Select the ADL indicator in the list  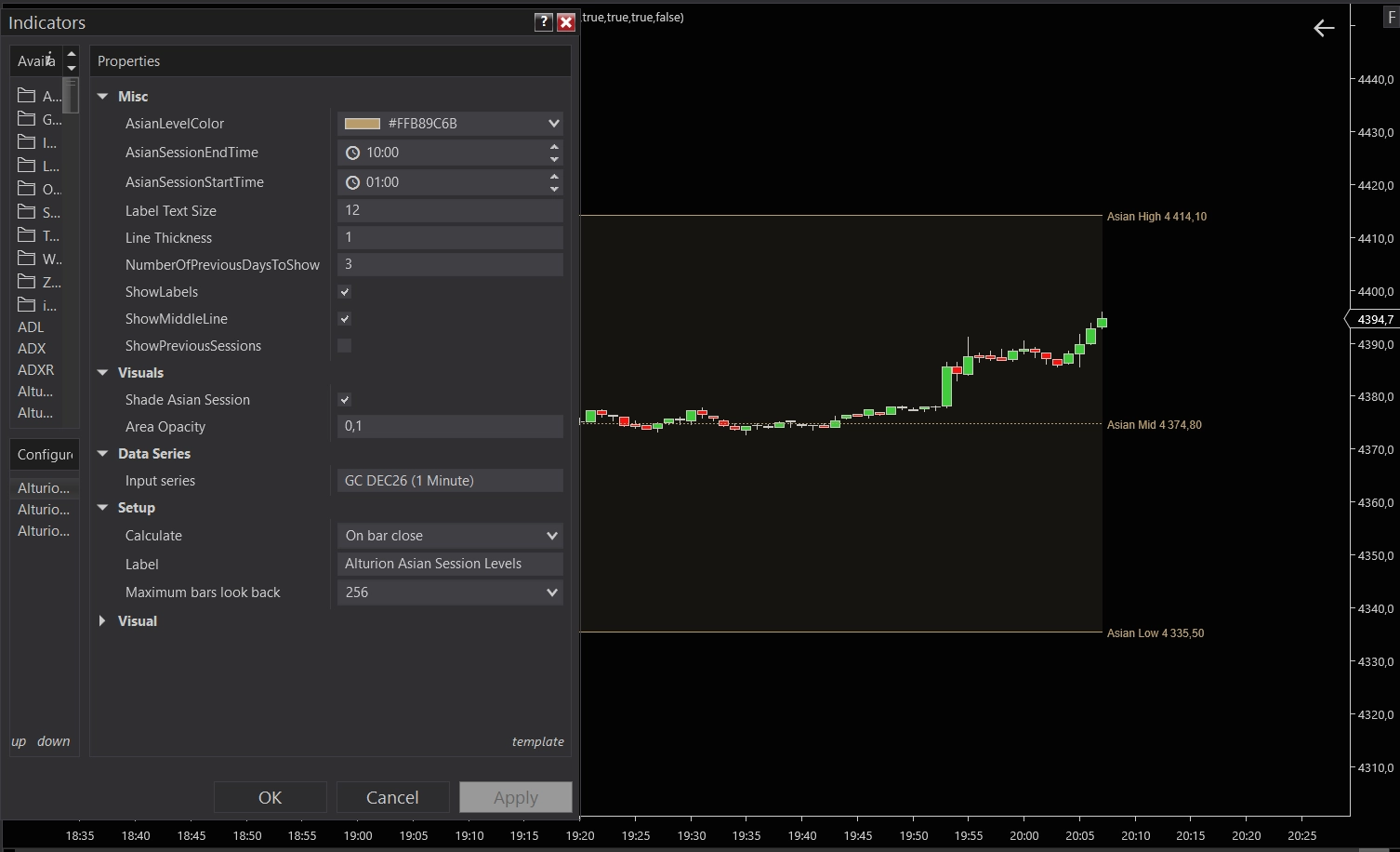[31, 327]
